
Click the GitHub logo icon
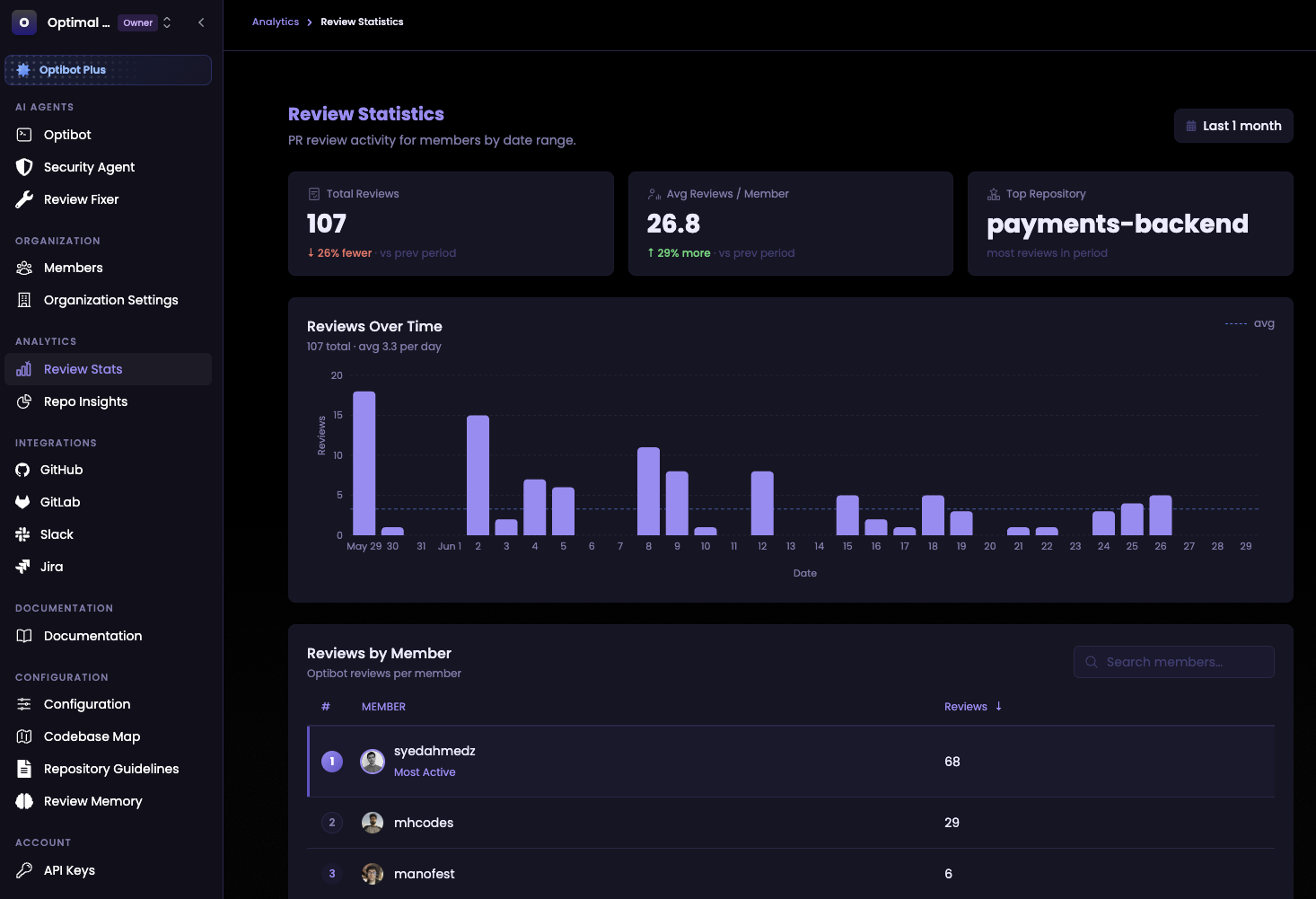click(22, 470)
